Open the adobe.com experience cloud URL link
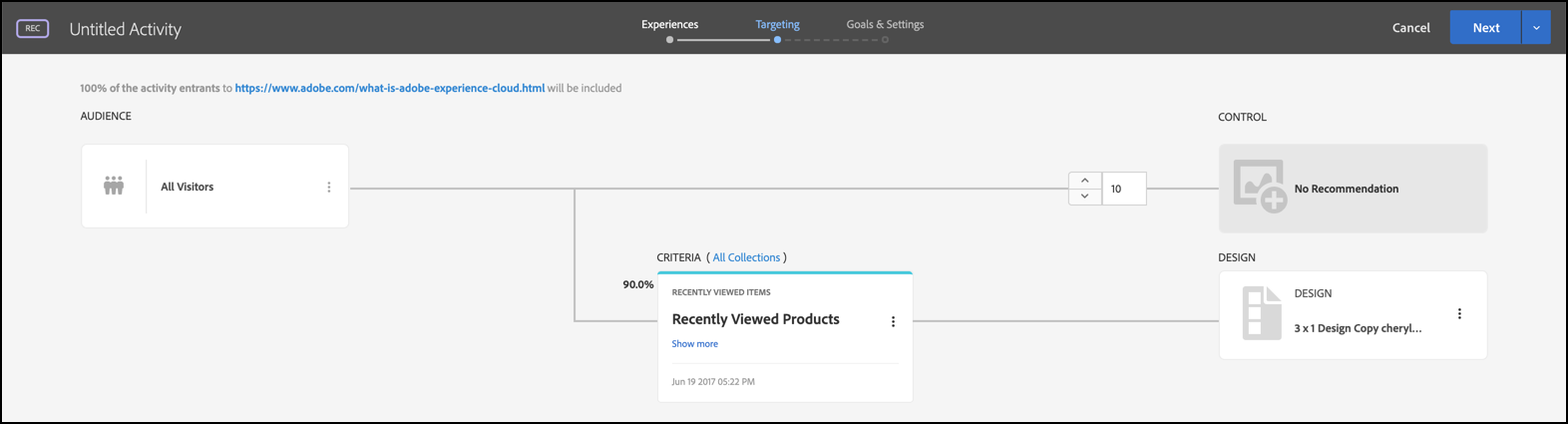The width and height of the screenshot is (1568, 424). (389, 88)
